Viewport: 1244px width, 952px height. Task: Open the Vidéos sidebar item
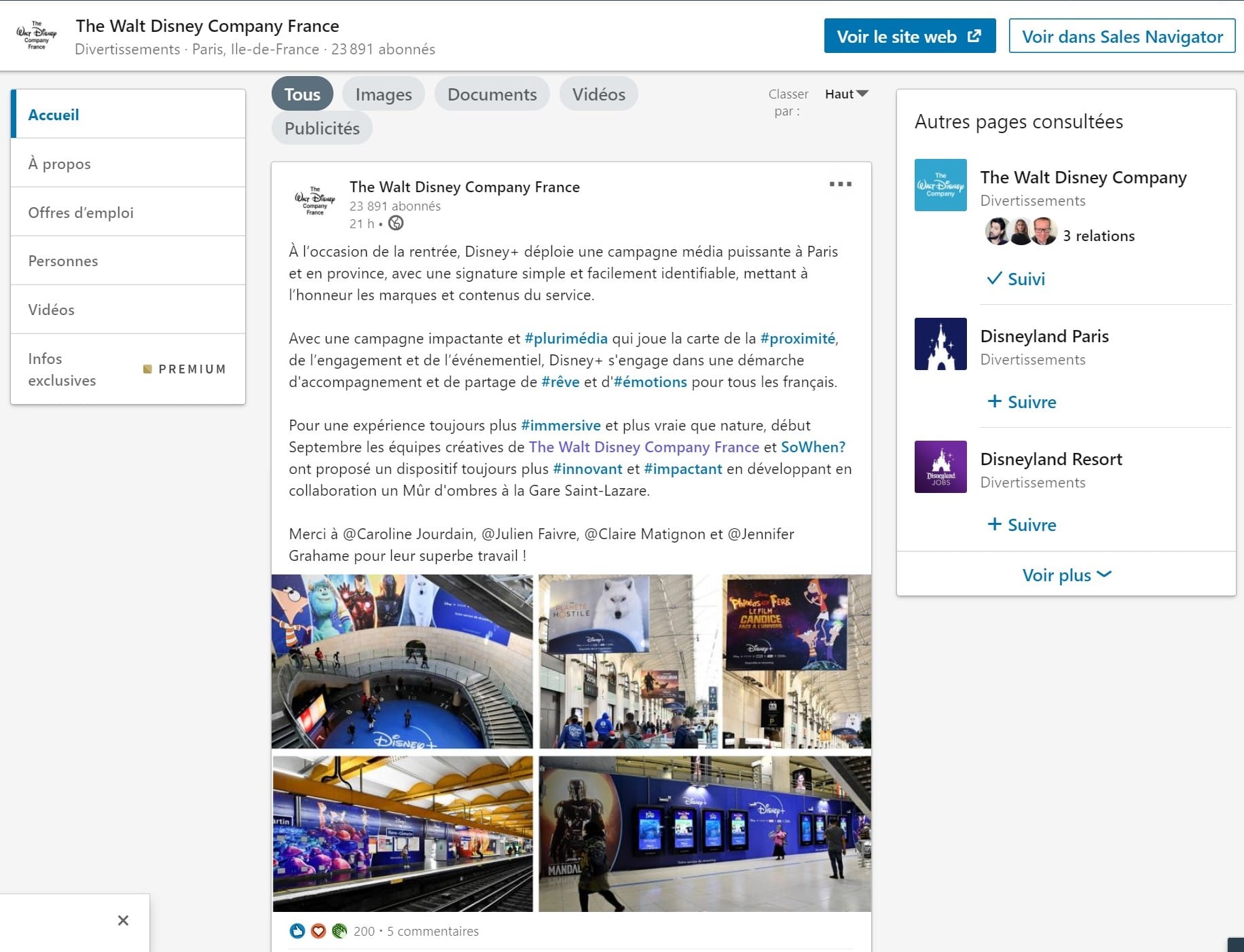(128, 309)
